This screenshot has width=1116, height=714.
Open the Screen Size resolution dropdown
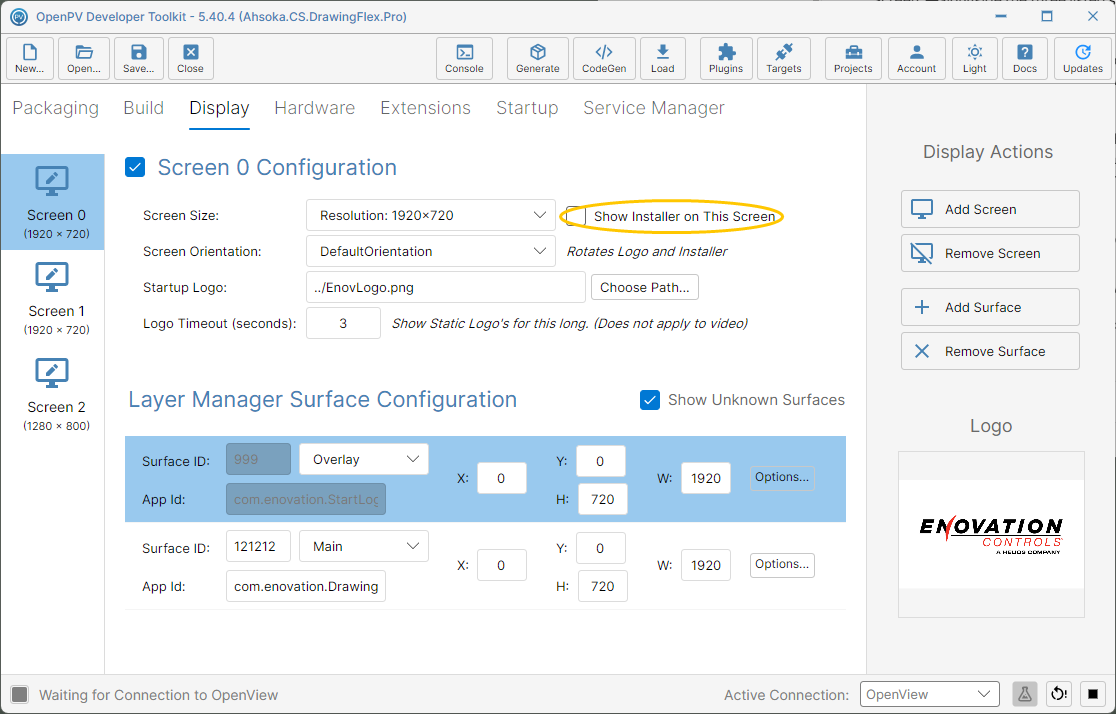pos(431,215)
